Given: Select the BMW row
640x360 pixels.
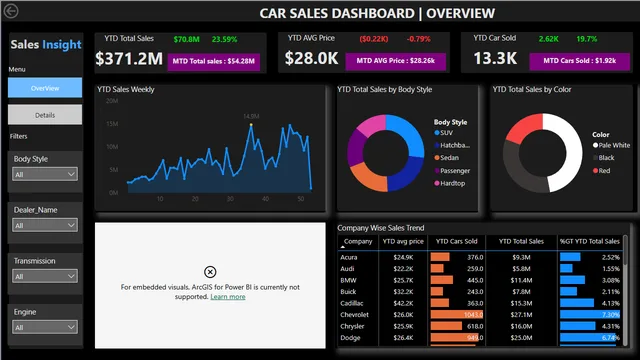Looking at the screenshot, I should 480,280.
